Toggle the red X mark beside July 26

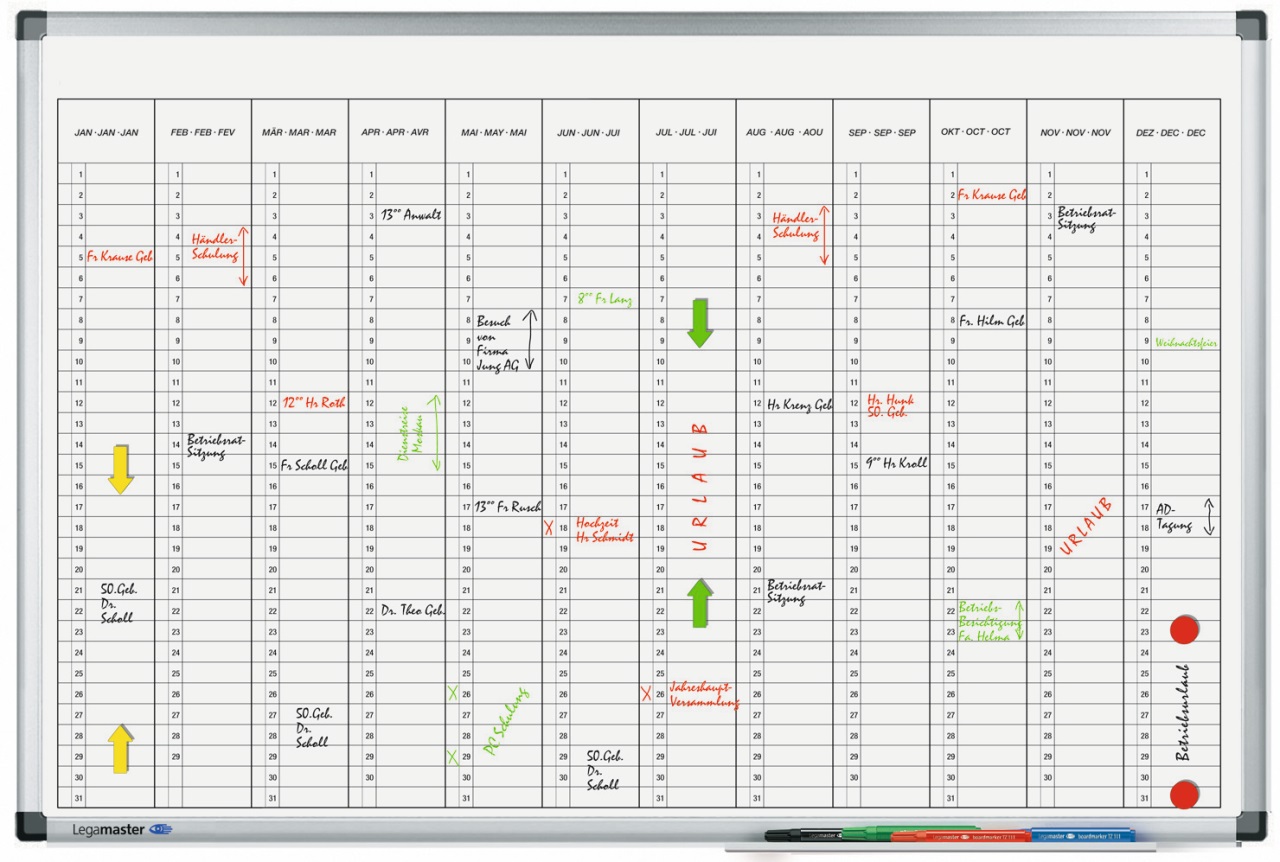click(x=646, y=694)
